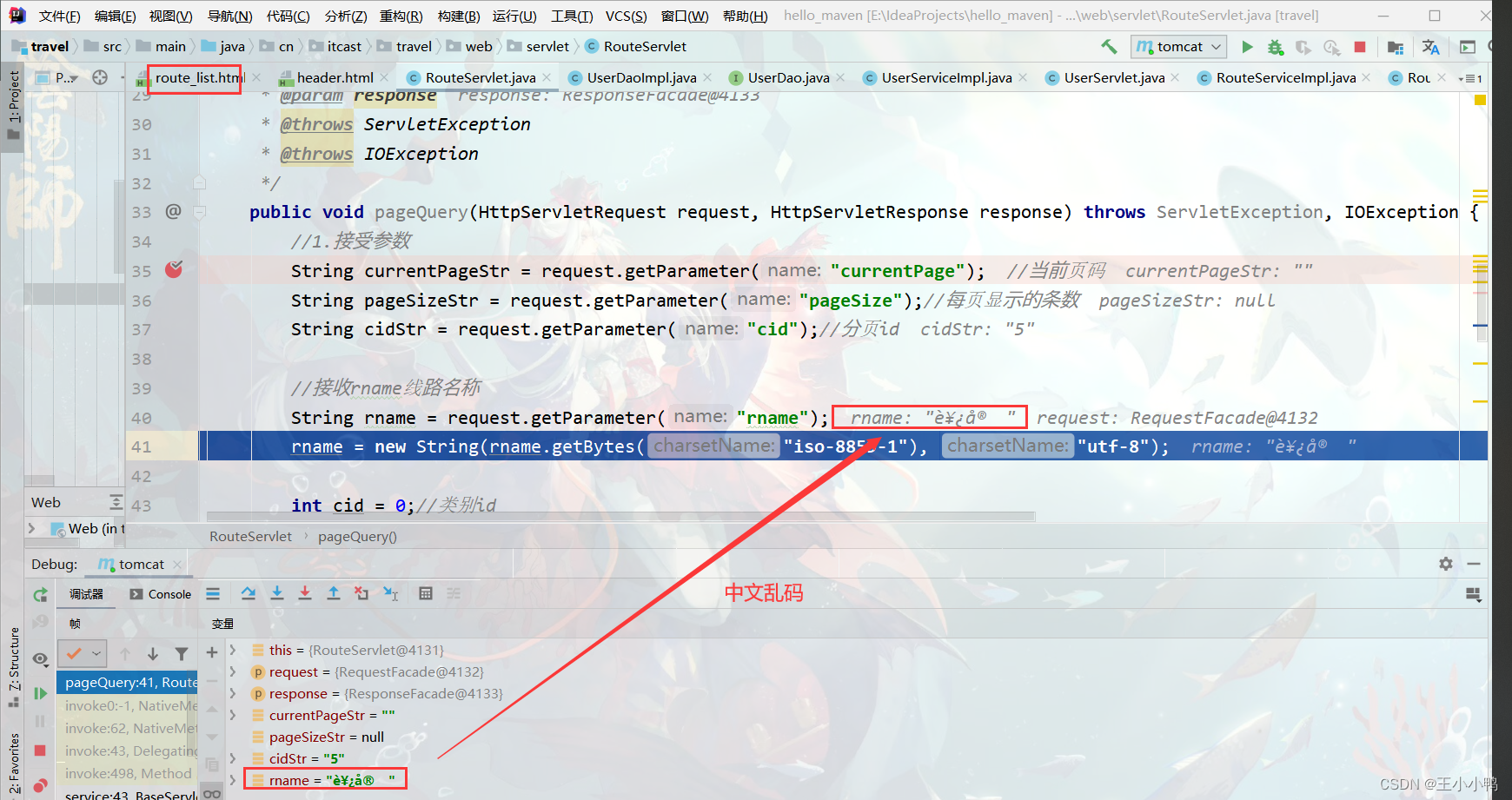Viewport: 1512px width, 800px height.
Task: Click the Run to Cursor icon
Action: (x=391, y=594)
